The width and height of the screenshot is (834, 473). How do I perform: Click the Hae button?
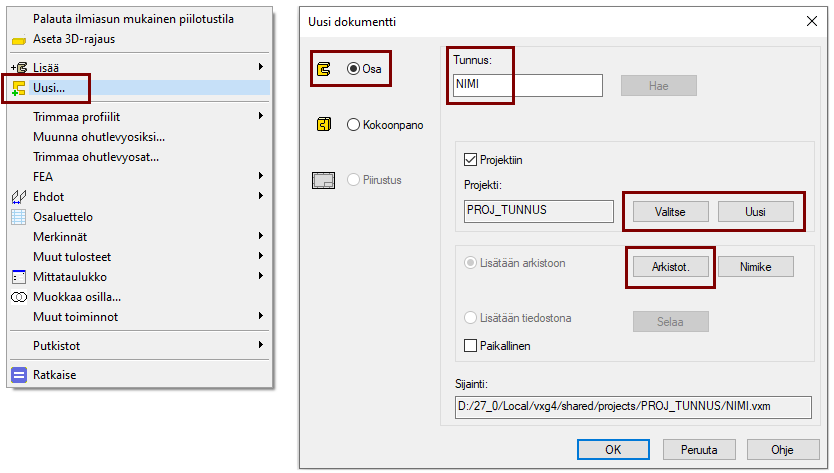tap(658, 86)
